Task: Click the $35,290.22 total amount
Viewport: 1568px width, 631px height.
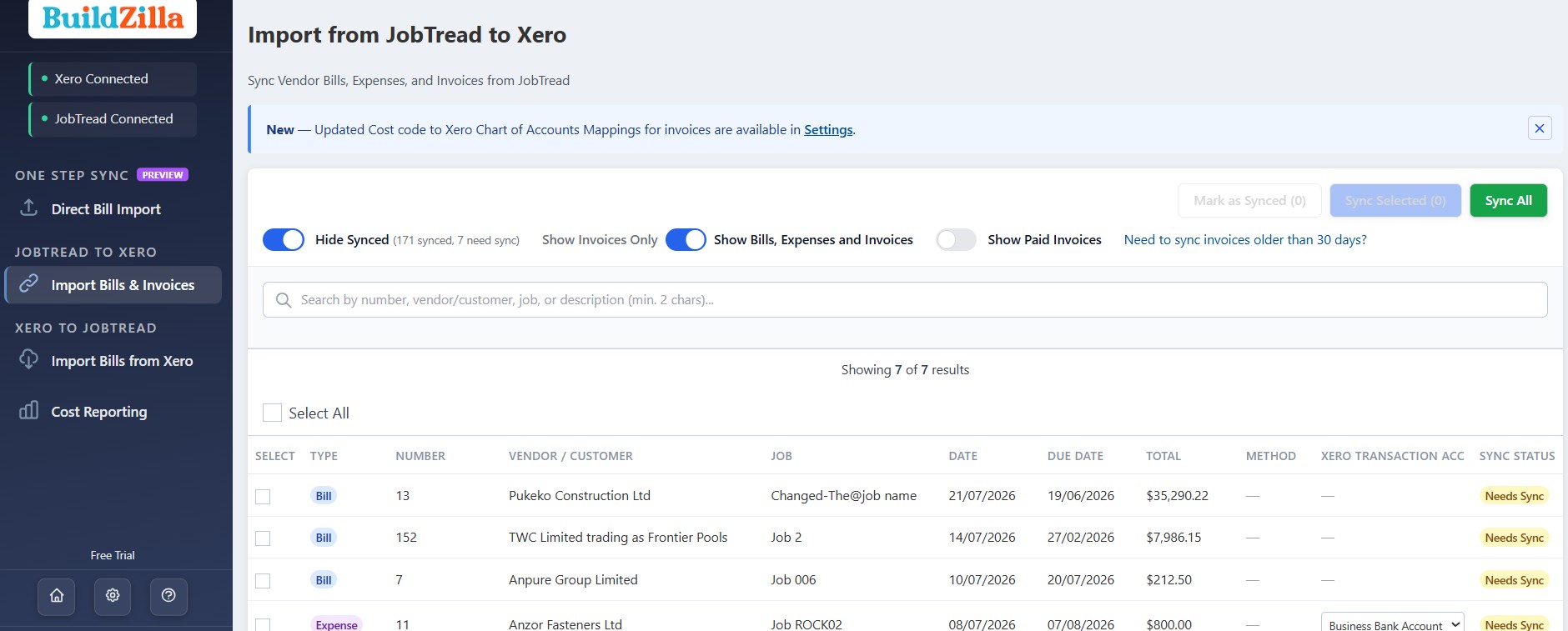Action: pyautogui.click(x=1177, y=496)
